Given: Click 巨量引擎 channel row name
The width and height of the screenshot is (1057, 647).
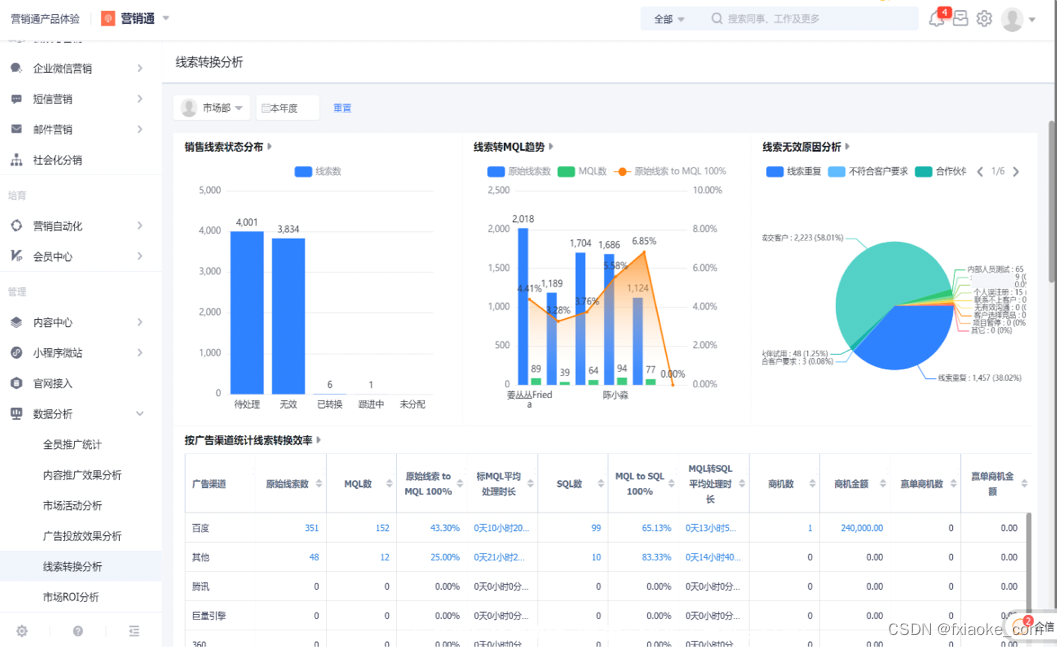Looking at the screenshot, I should (209, 616).
